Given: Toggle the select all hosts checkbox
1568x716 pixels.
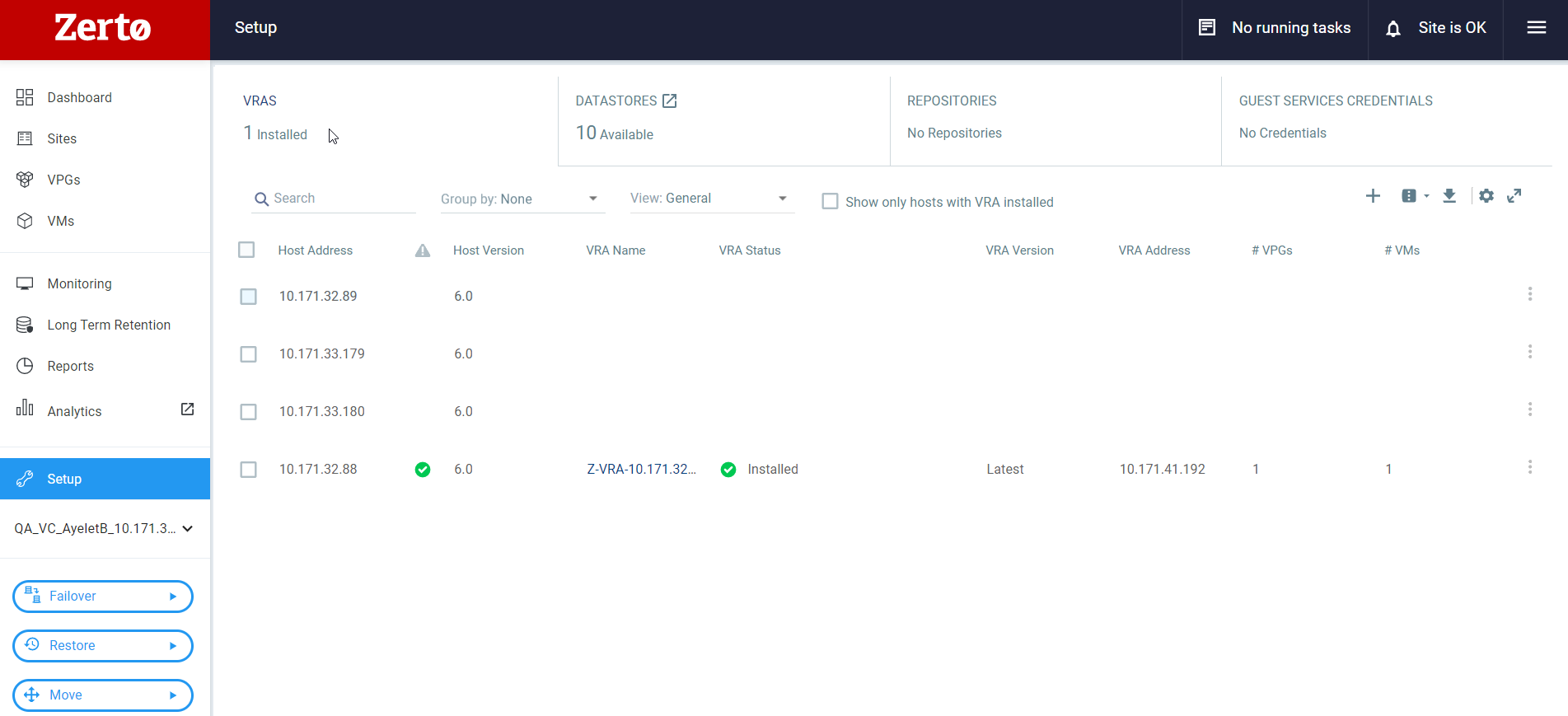Looking at the screenshot, I should (246, 250).
